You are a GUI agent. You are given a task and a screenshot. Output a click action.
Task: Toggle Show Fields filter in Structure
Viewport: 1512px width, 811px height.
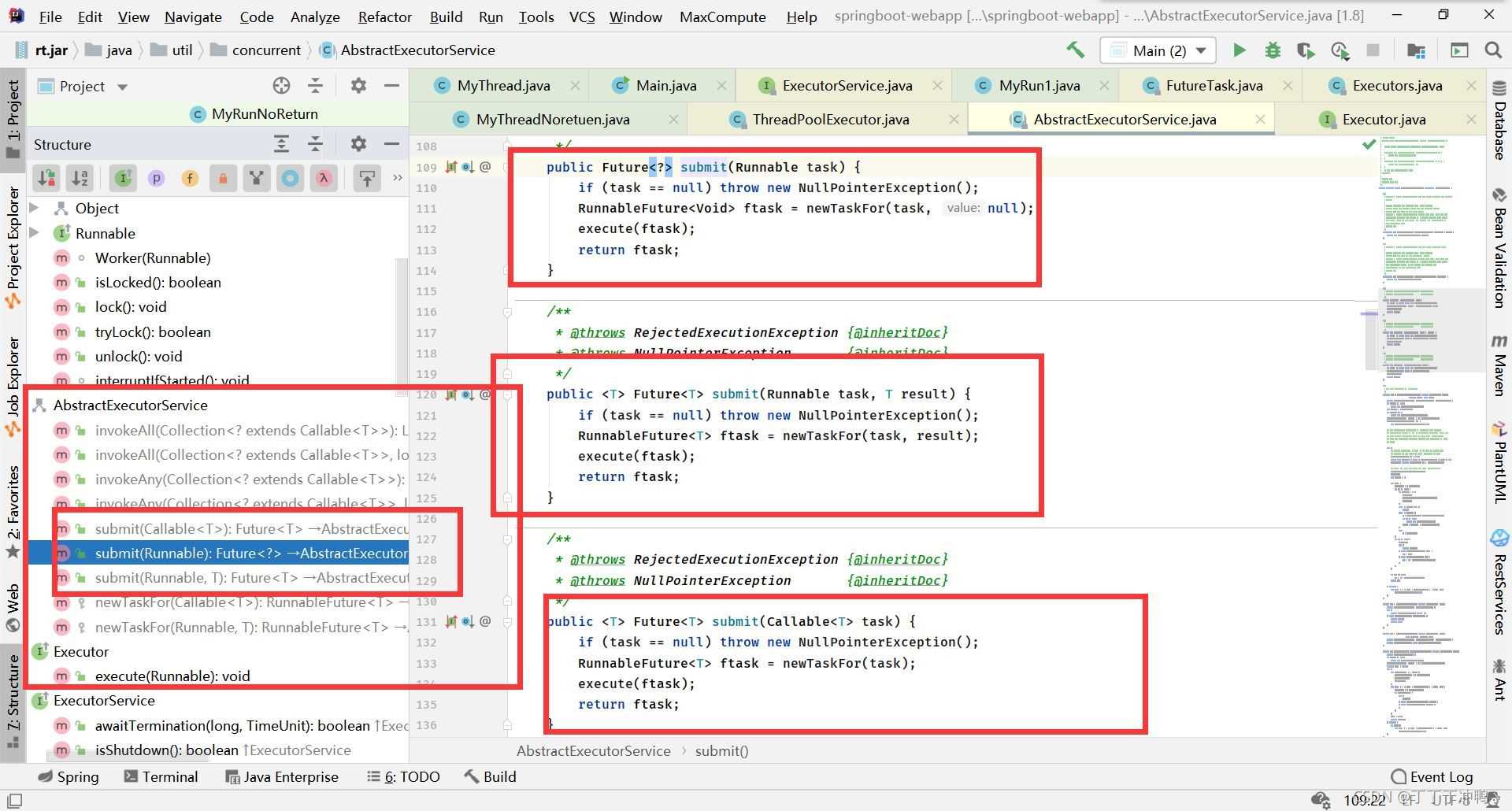coord(190,179)
